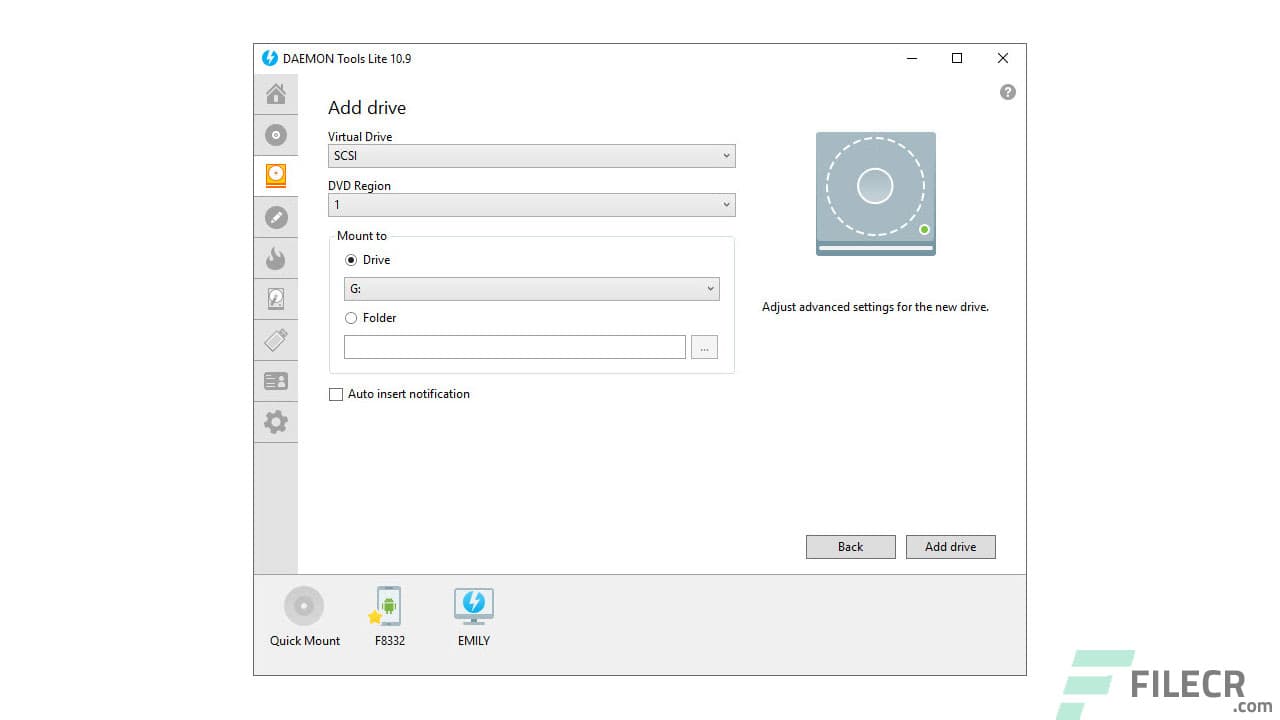Open DAEMON Tools Settings gear
The height and width of the screenshot is (720, 1280).
pos(276,421)
